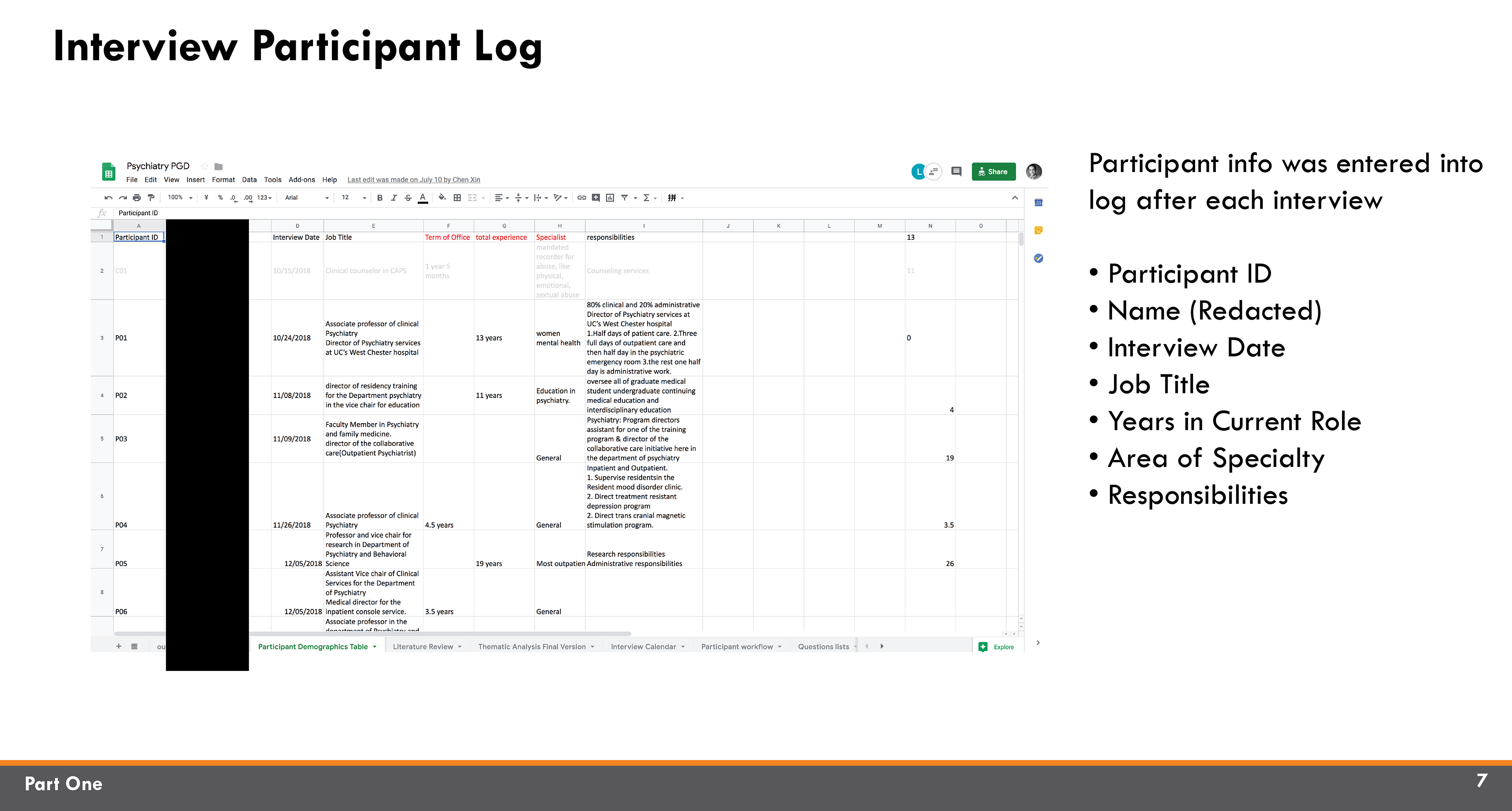Open the Format menu
Screen dimensions: 1512x811
pyautogui.click(x=223, y=180)
